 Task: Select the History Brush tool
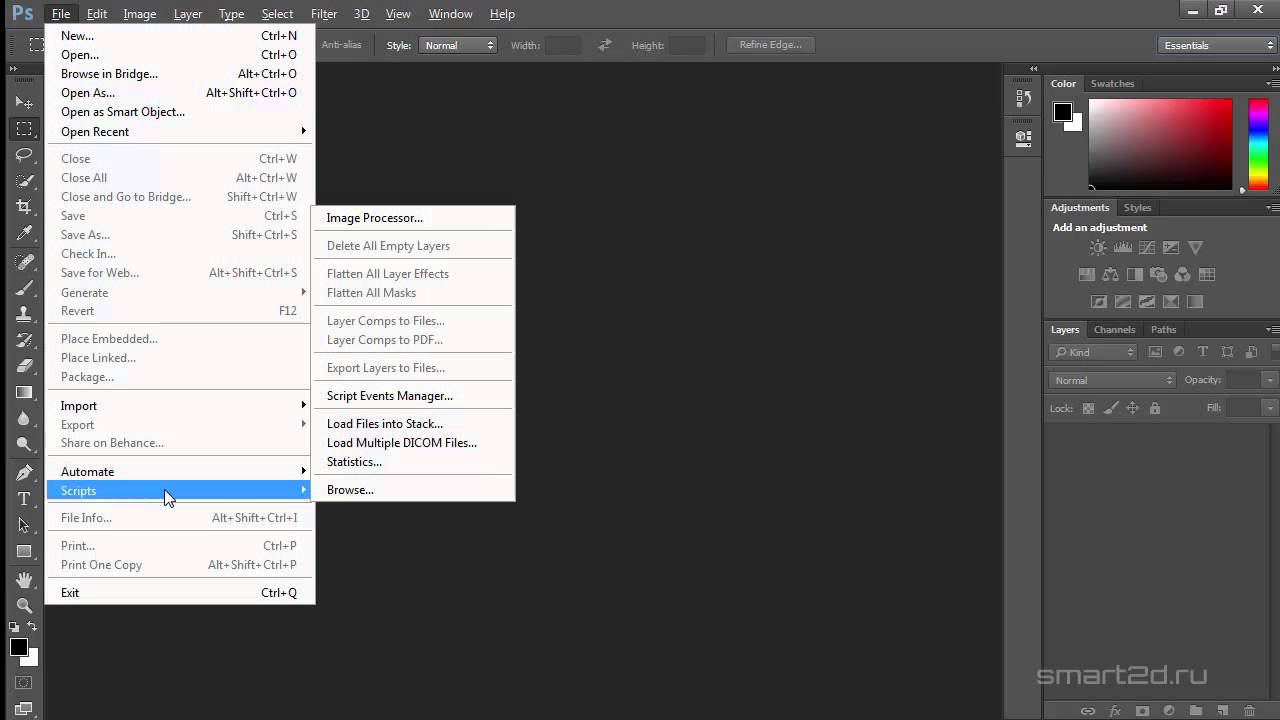point(24,340)
